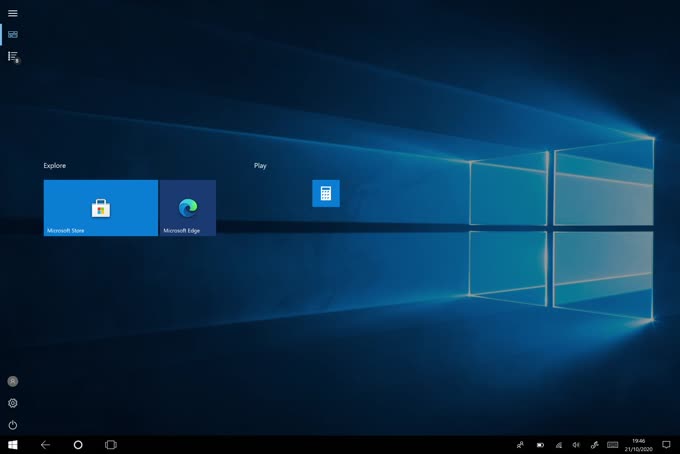Open the People icon in tray
The width and height of the screenshot is (680, 454).
click(x=521, y=444)
